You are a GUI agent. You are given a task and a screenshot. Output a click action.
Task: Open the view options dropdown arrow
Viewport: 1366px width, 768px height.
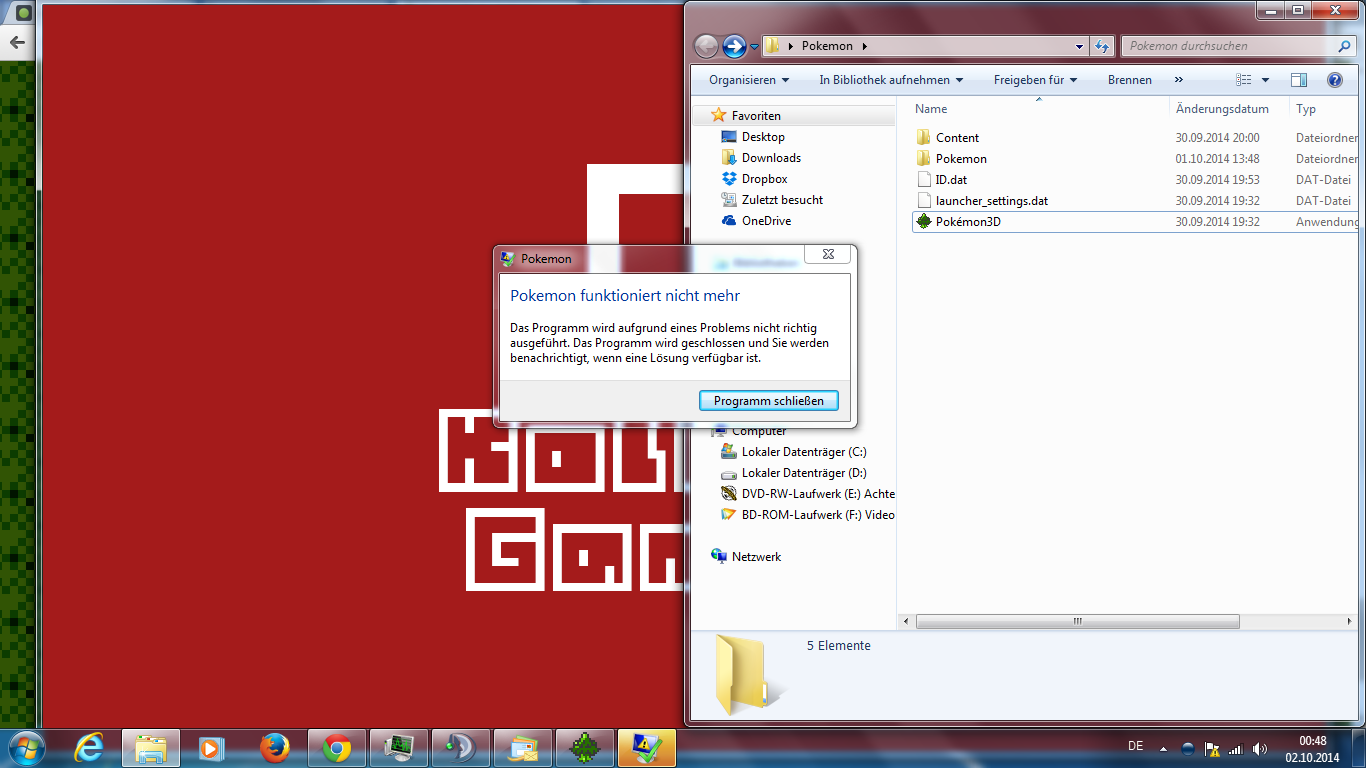pos(1265,80)
